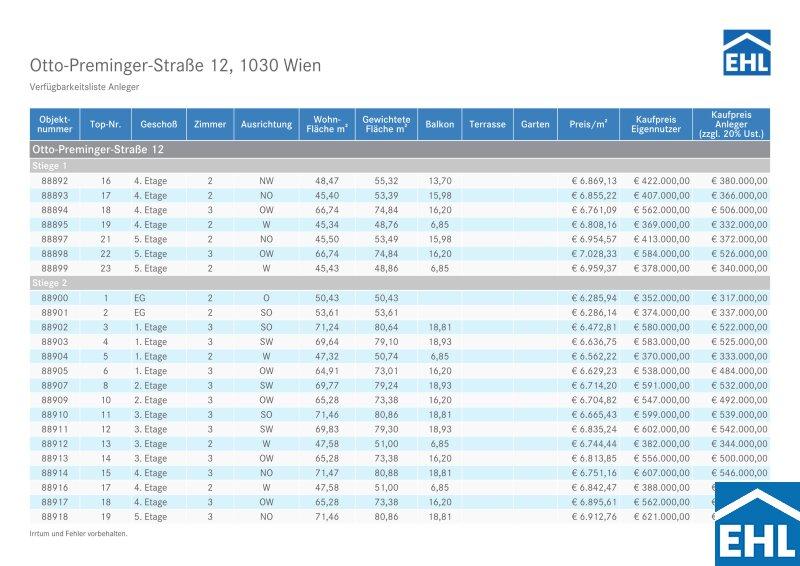The image size is (800, 566).
Task: Click the Garten column header
Action: coord(535,125)
